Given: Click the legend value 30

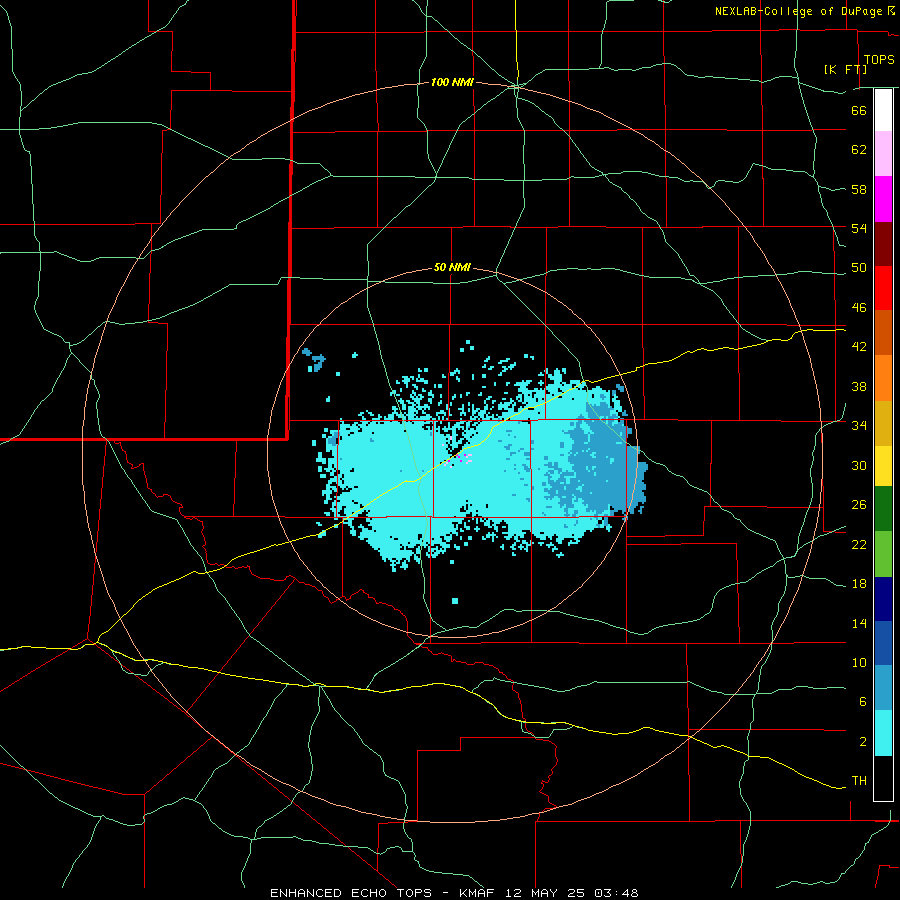Looking at the screenshot, I should click(x=859, y=465).
